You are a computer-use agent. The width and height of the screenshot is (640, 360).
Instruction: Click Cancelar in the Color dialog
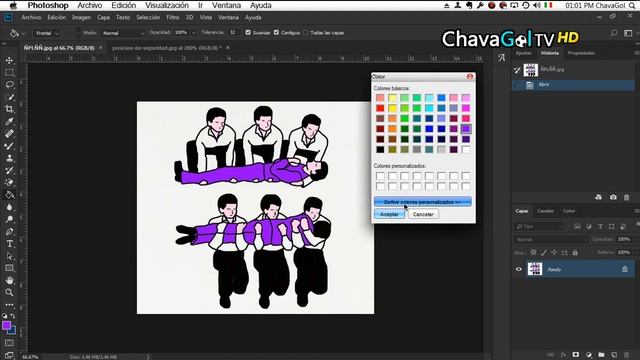423,214
